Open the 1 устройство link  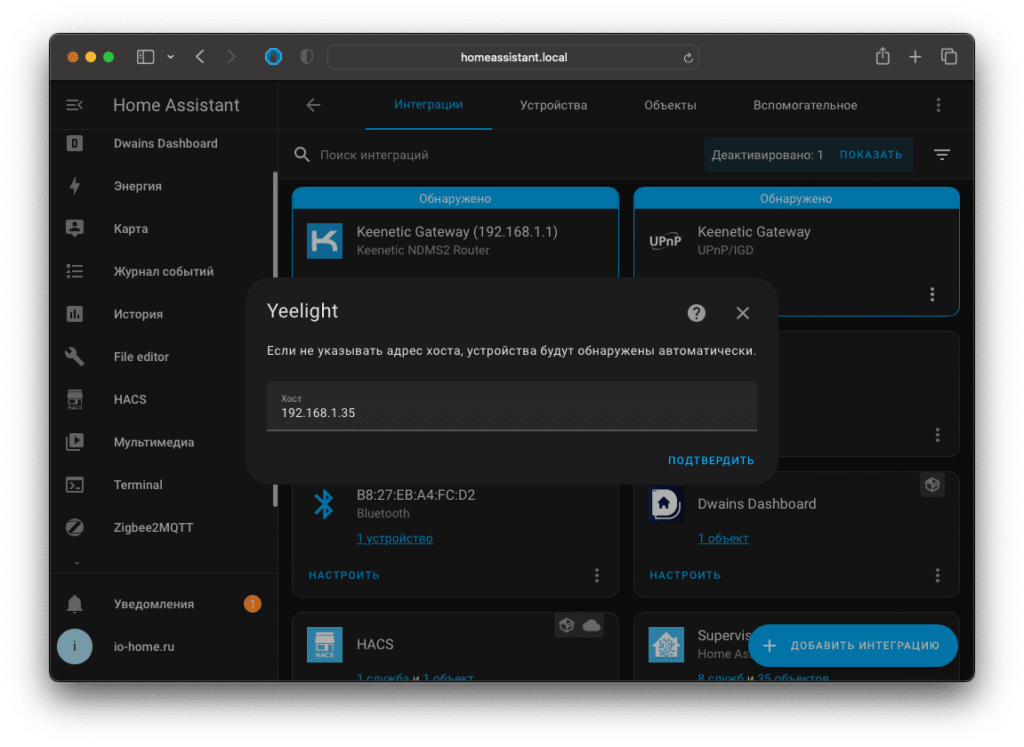click(394, 538)
